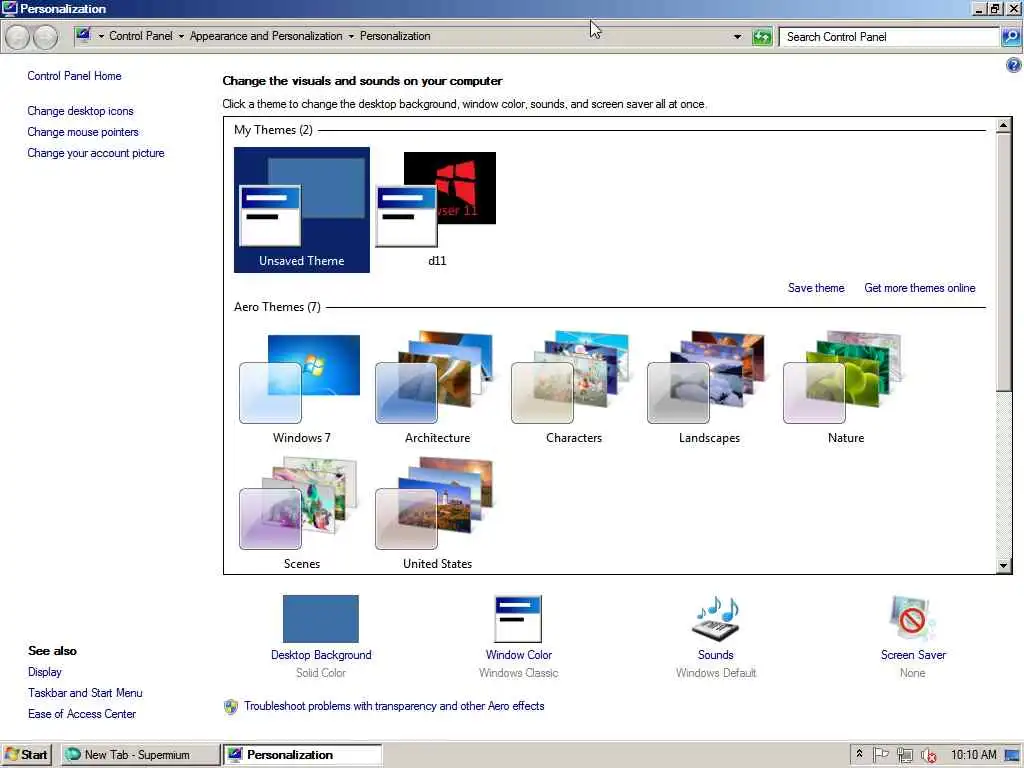Click the themes list scroll up arrow
The height and width of the screenshot is (768, 1024).
pos(1004,125)
